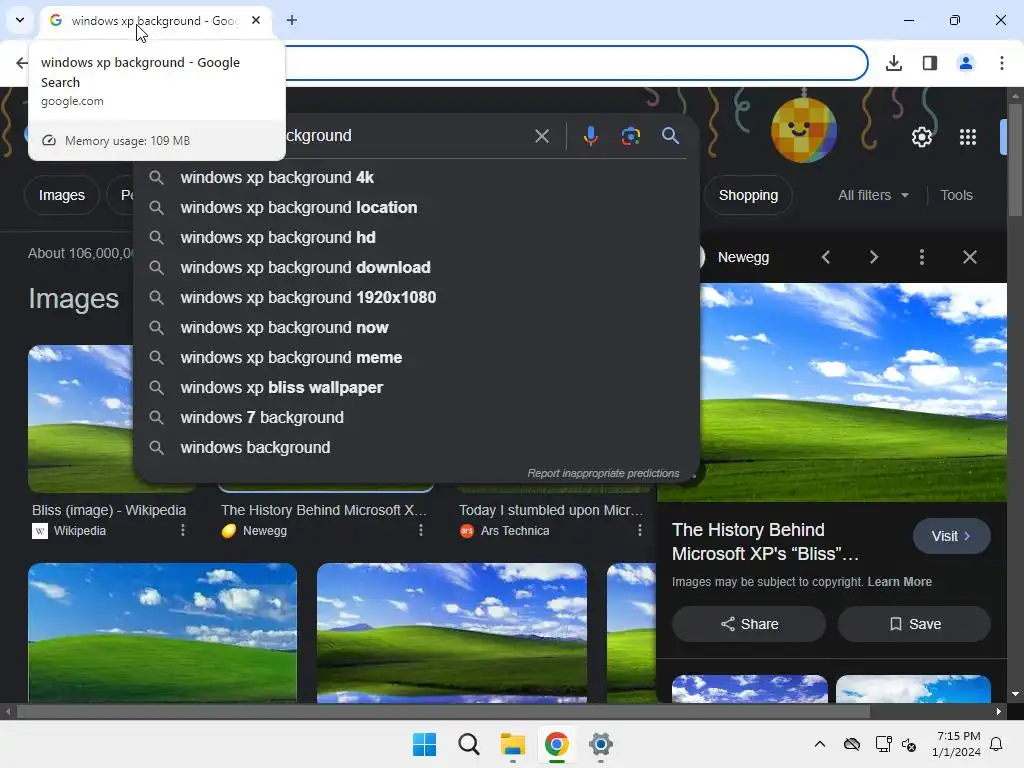
Task: Click the address bar field
Action: point(575,63)
